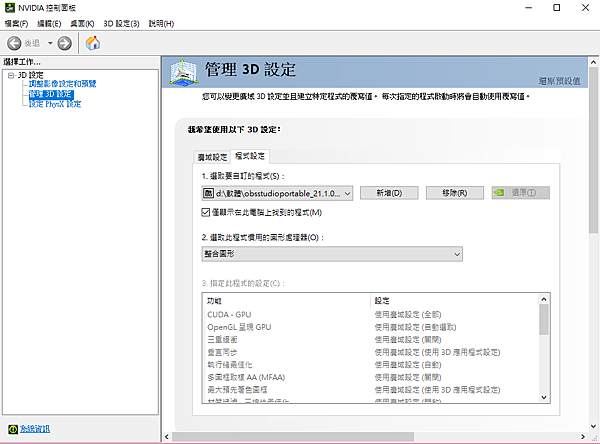Select the OpenGL 呈現 GPU row
The image size is (600, 444).
pyautogui.click(x=370, y=327)
